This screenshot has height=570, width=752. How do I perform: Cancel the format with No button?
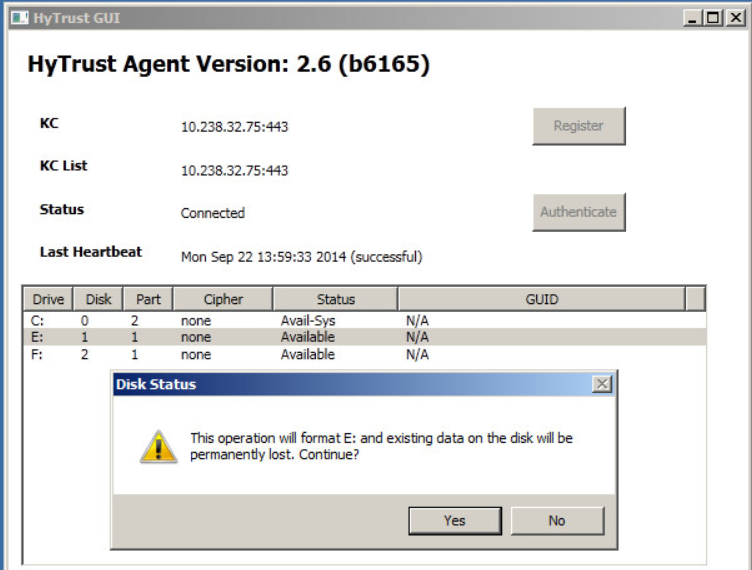(x=557, y=521)
